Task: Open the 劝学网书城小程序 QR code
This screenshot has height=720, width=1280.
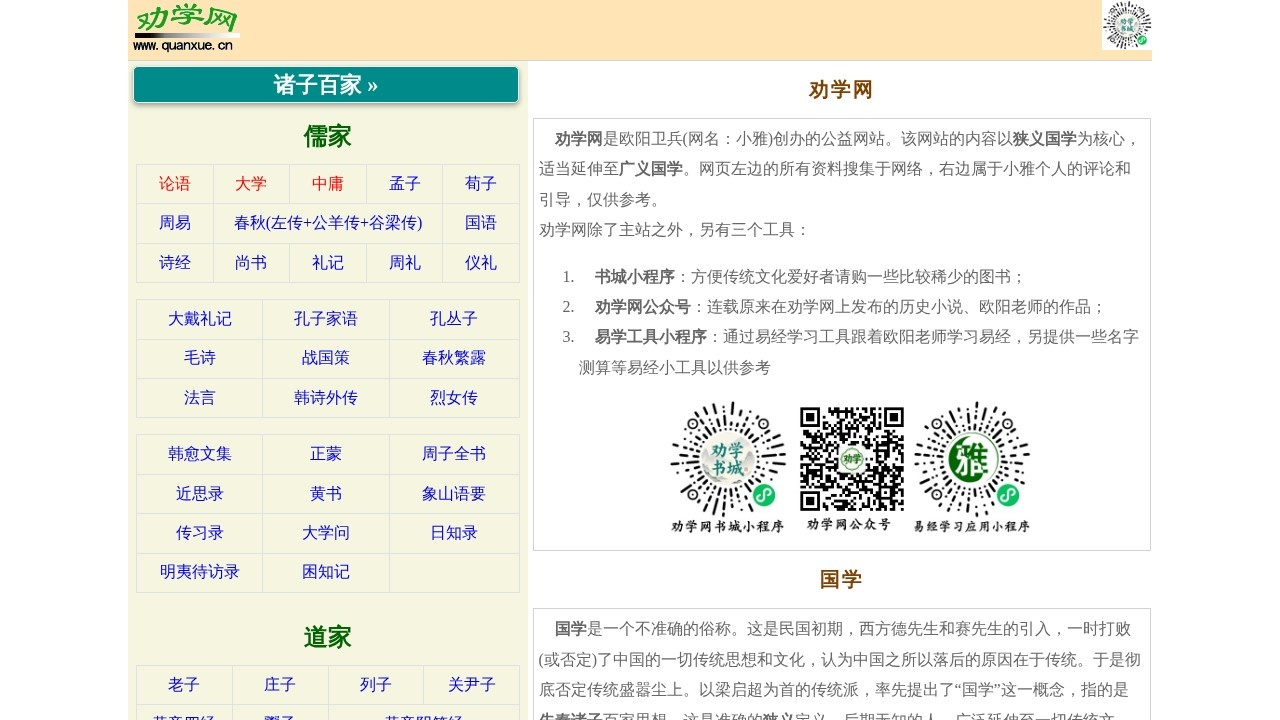Action: point(728,468)
